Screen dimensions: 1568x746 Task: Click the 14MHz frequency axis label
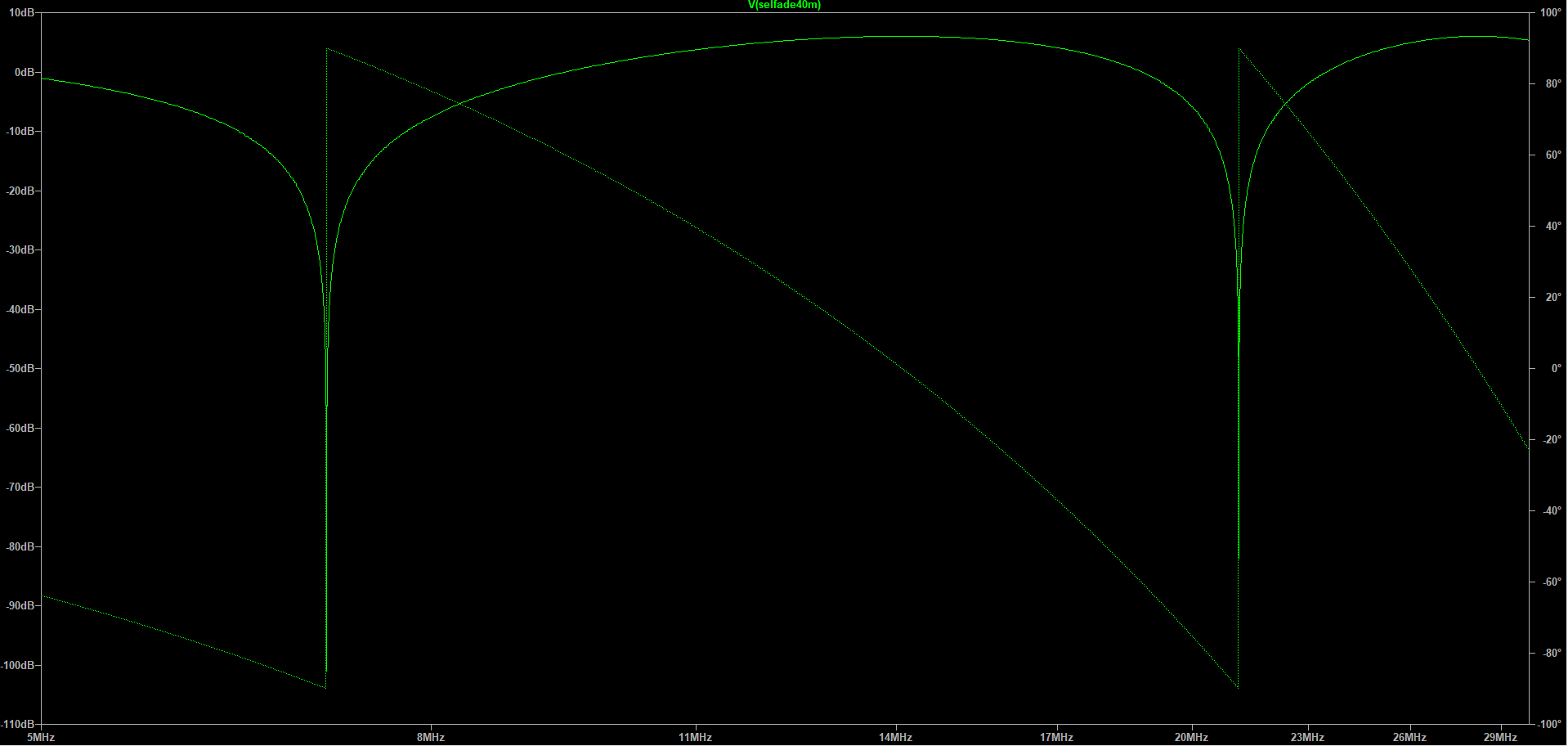(895, 738)
